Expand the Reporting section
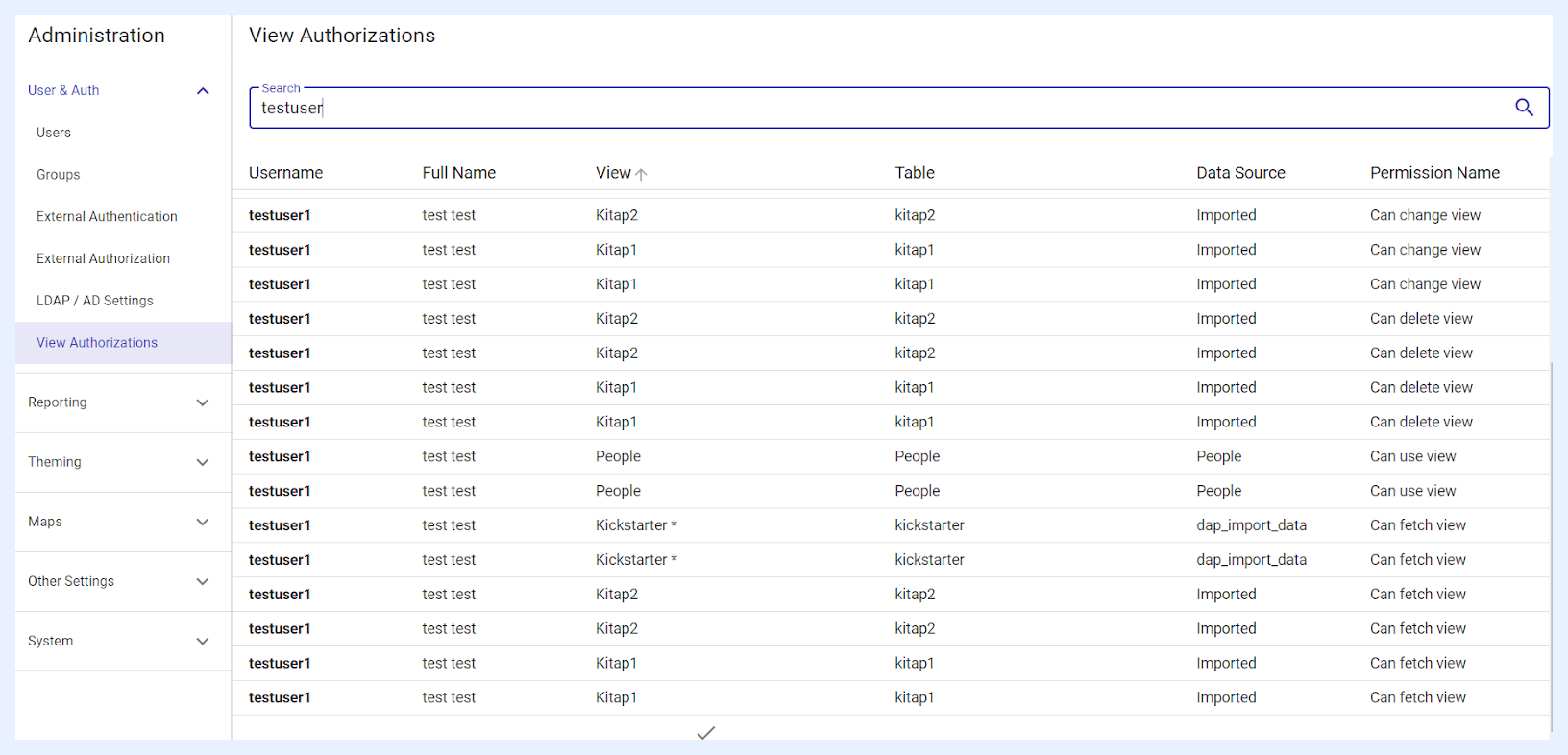The image size is (1568, 755). (203, 402)
